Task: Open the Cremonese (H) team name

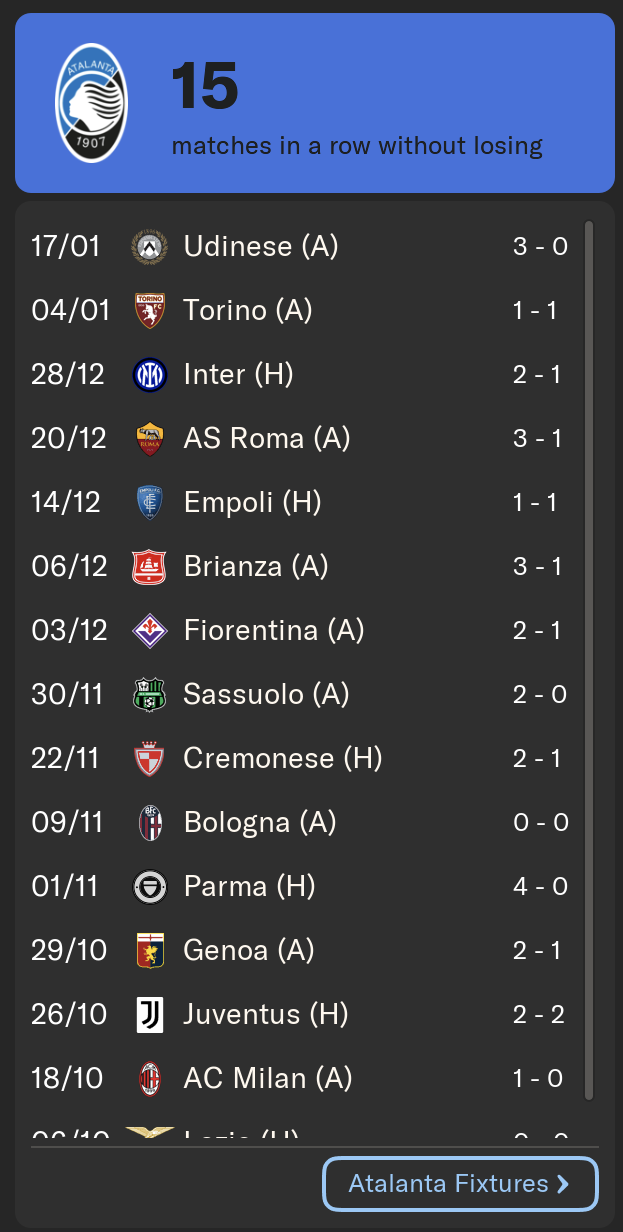Action: [x=283, y=759]
